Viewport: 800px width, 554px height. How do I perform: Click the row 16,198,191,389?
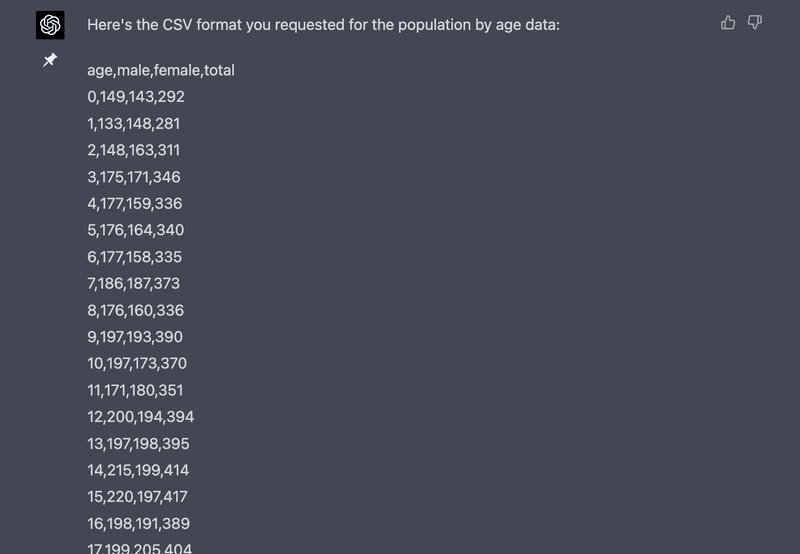[x=139, y=524]
